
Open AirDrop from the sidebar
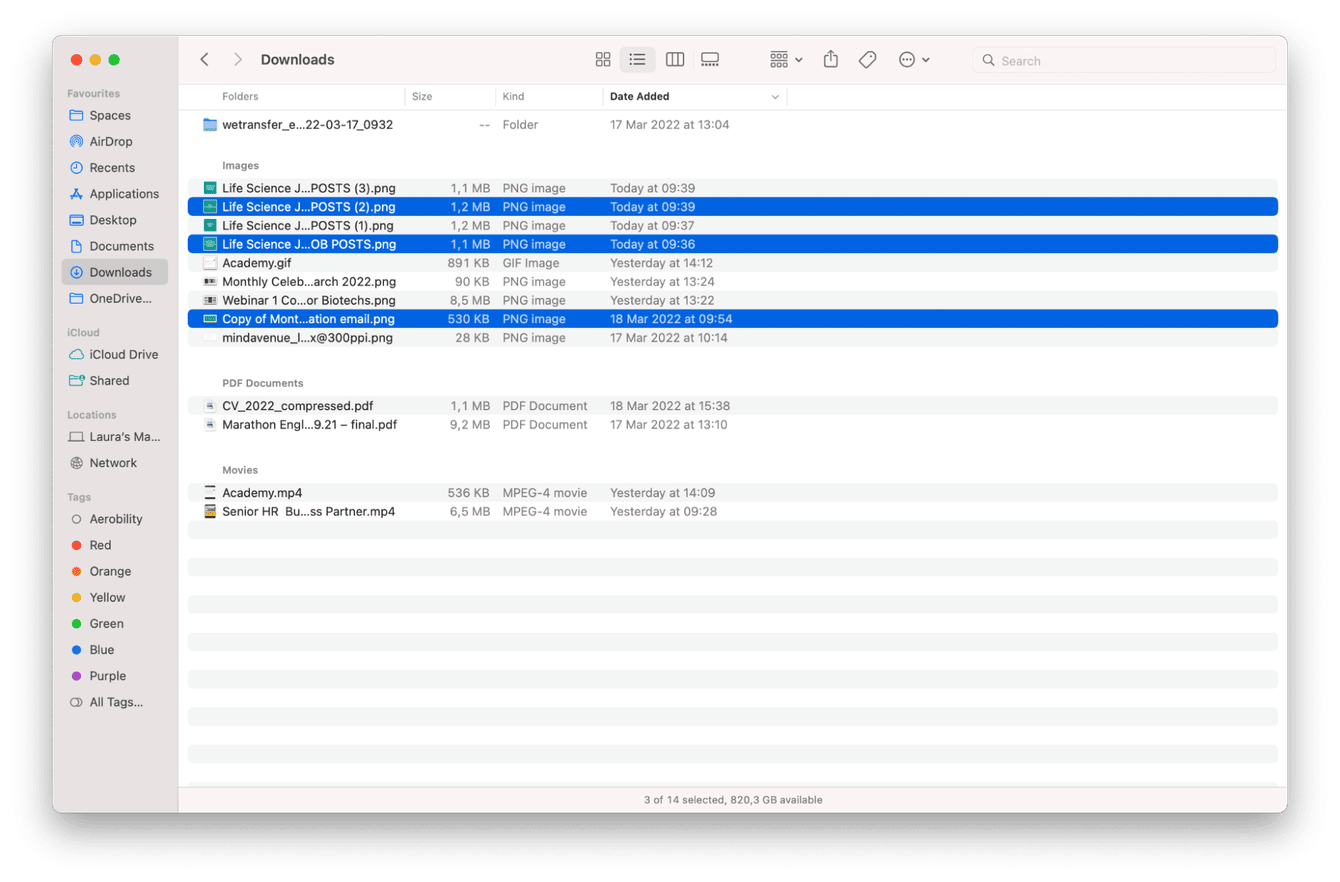pyautogui.click(x=110, y=141)
